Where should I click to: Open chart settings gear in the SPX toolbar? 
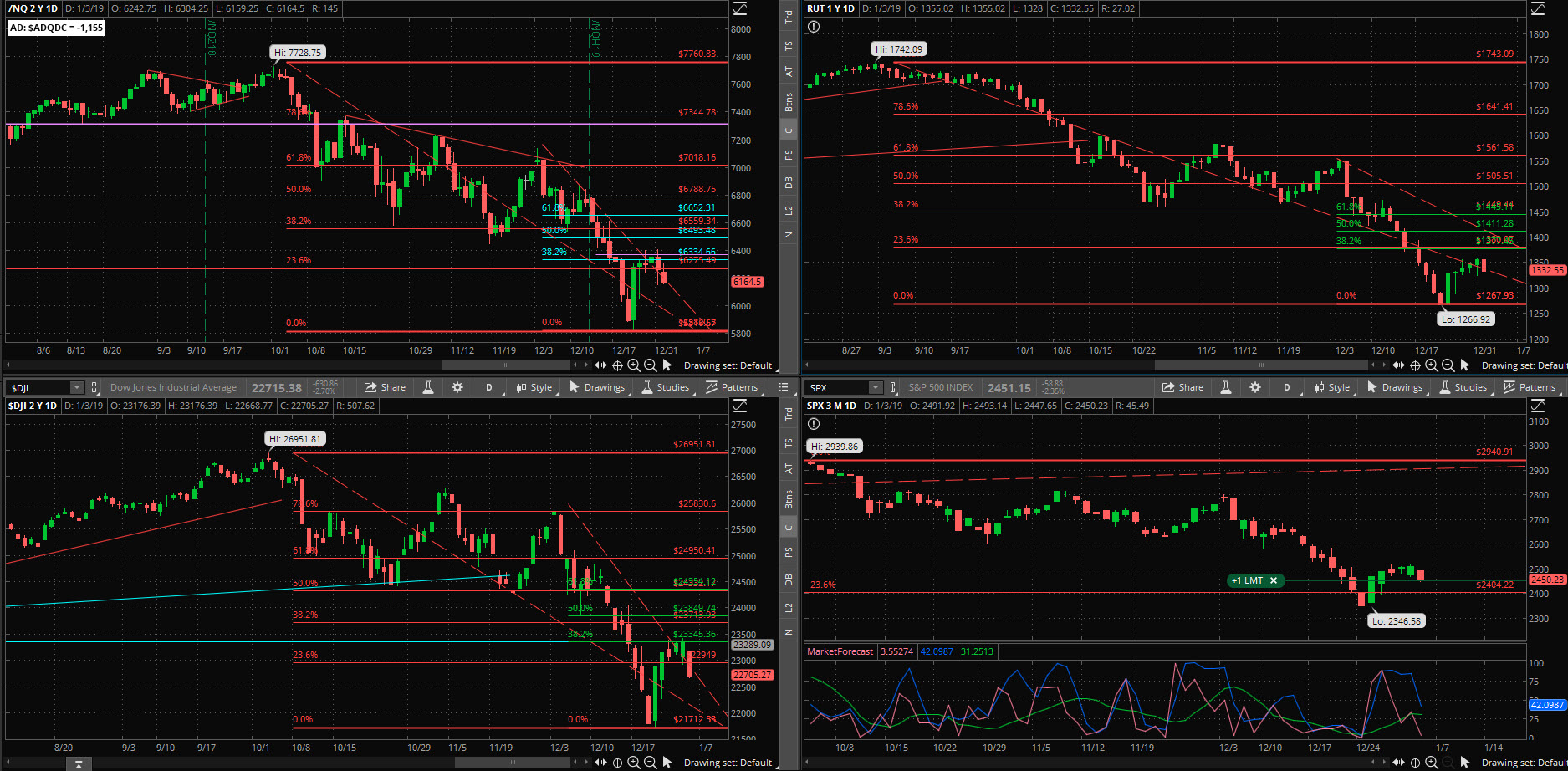(x=1255, y=387)
